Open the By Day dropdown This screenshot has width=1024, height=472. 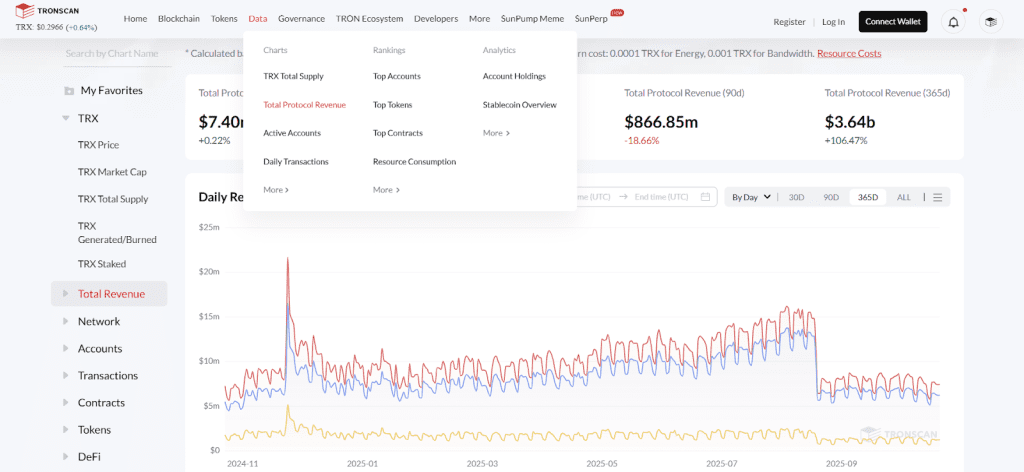751,197
